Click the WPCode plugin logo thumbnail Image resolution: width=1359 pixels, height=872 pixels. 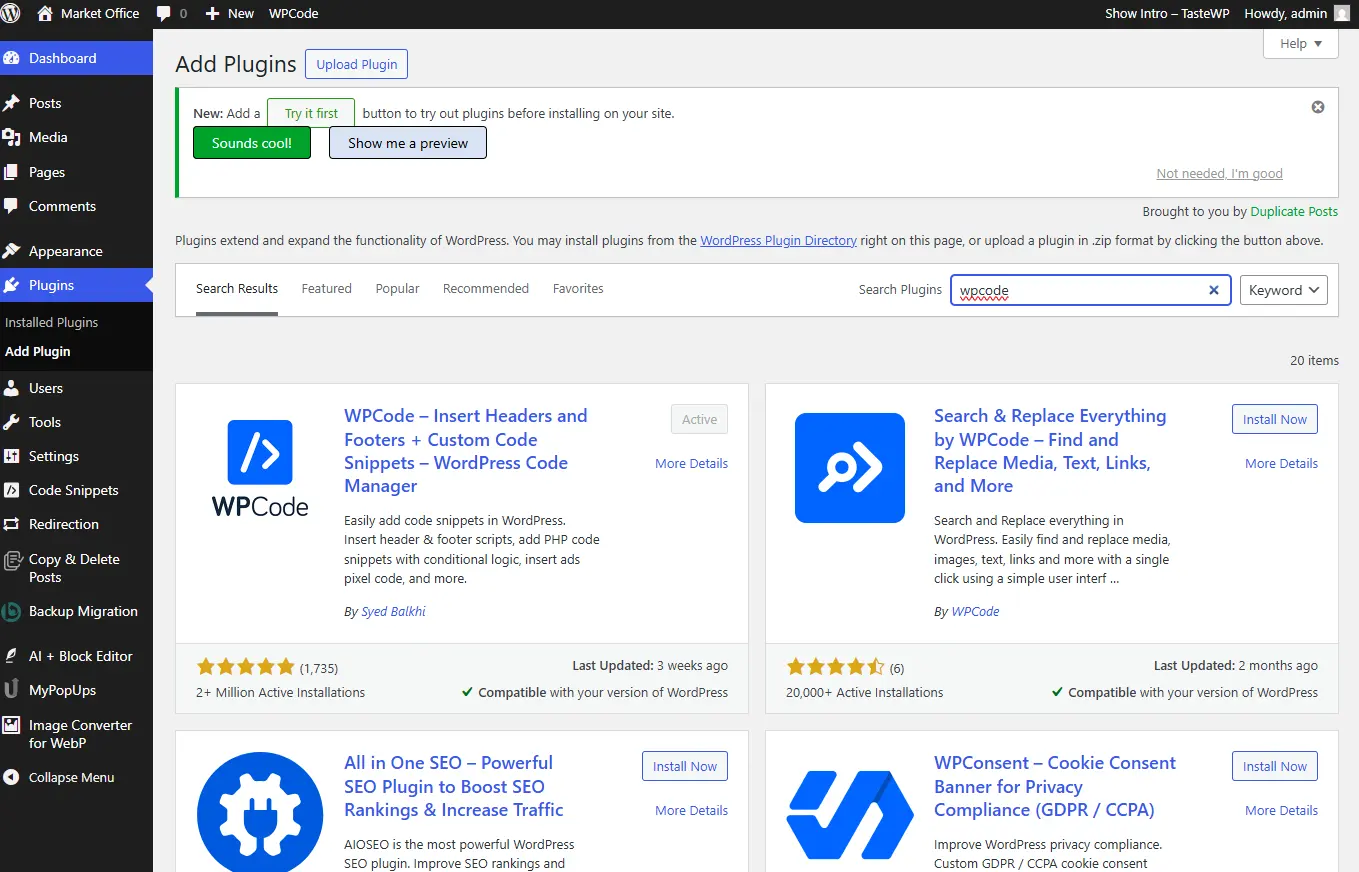[260, 467]
